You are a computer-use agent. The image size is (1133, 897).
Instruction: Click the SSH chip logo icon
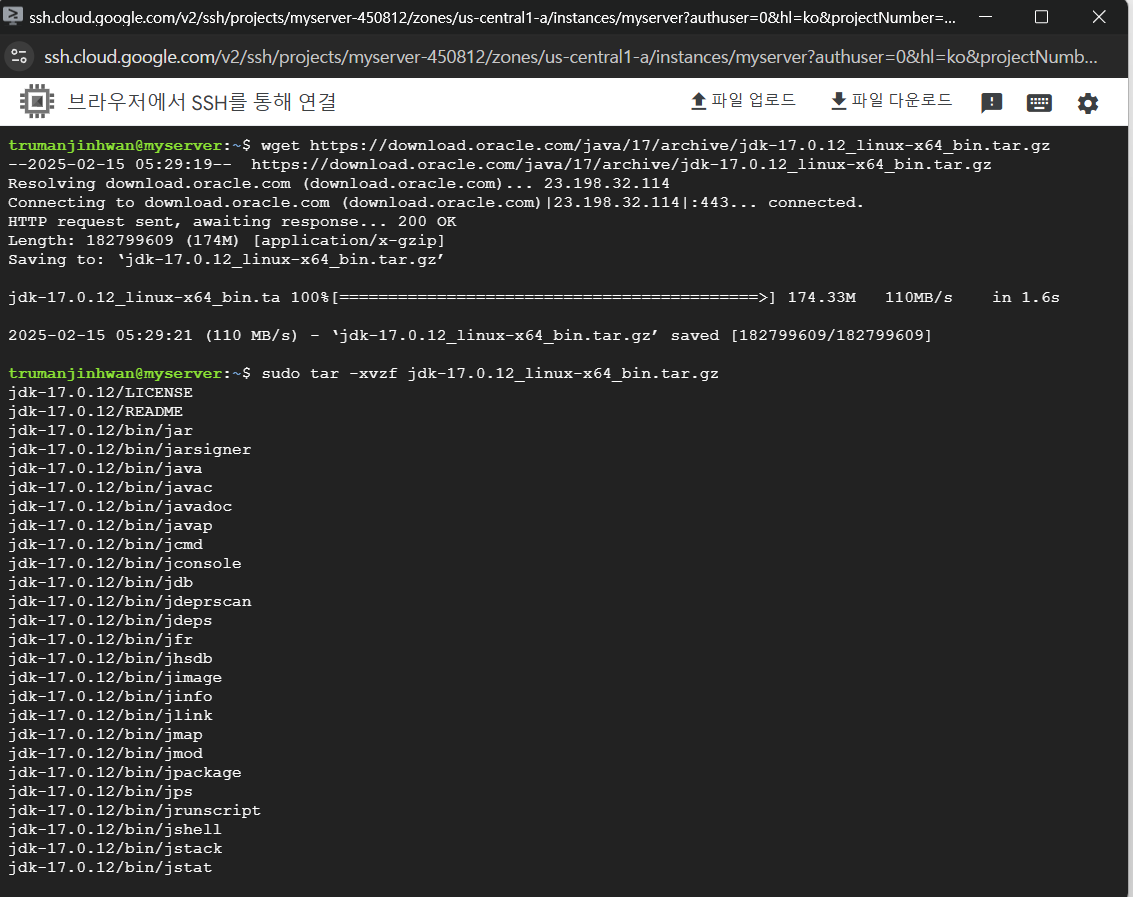[37, 102]
